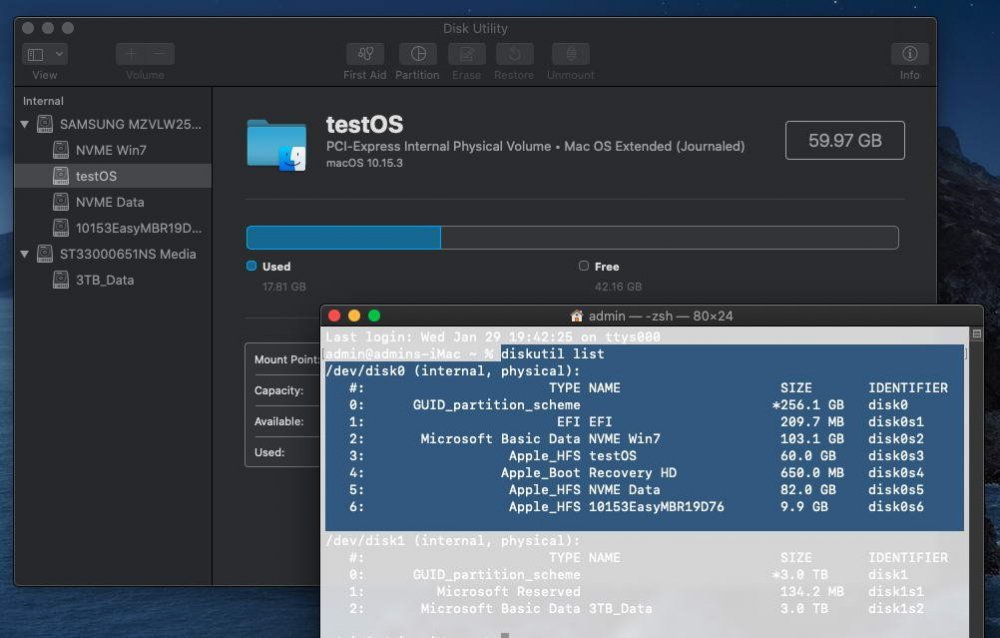
Task: Select the 10153EasyMBR19D volume
Action: pyautogui.click(x=112, y=228)
